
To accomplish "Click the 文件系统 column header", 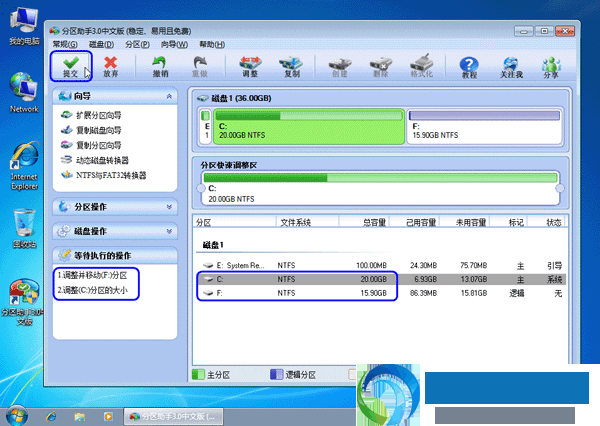I will pos(307,222).
